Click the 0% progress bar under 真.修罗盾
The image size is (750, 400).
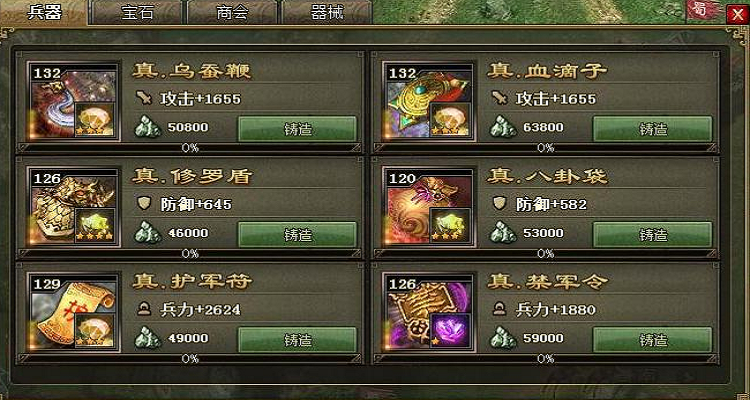click(190, 254)
